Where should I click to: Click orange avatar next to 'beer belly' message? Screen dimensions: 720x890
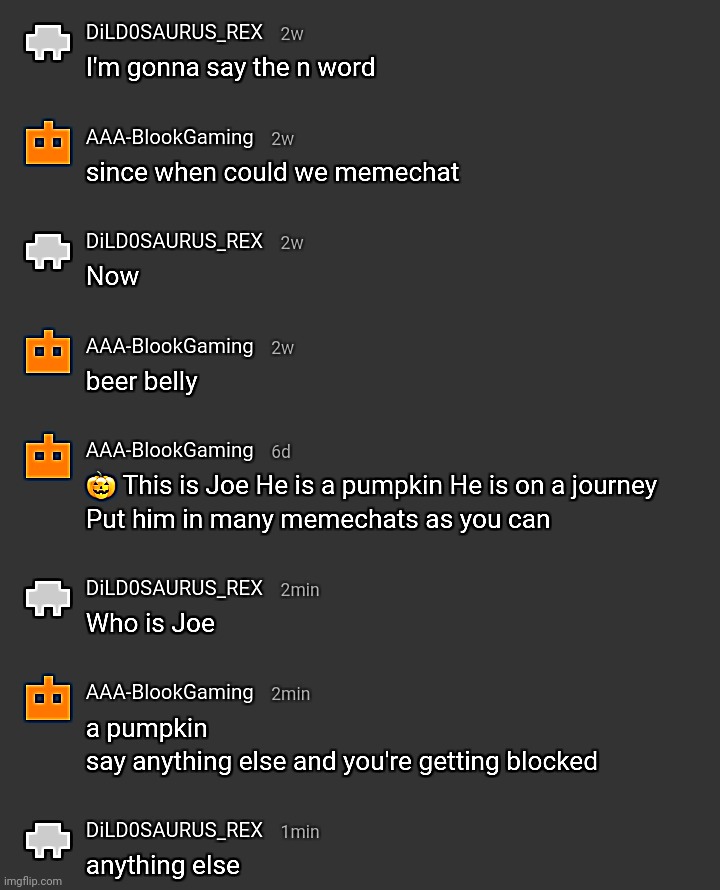point(48,352)
